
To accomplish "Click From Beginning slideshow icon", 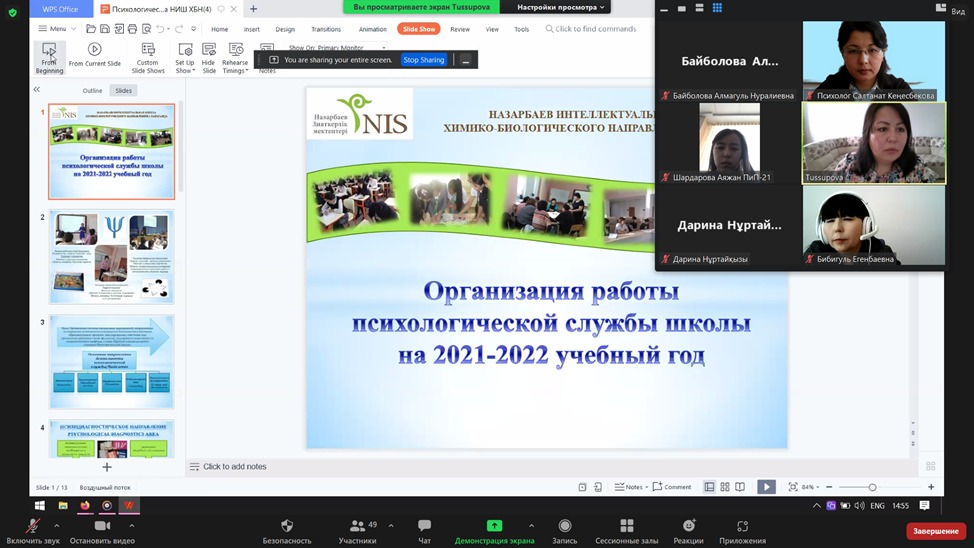I will click(49, 50).
